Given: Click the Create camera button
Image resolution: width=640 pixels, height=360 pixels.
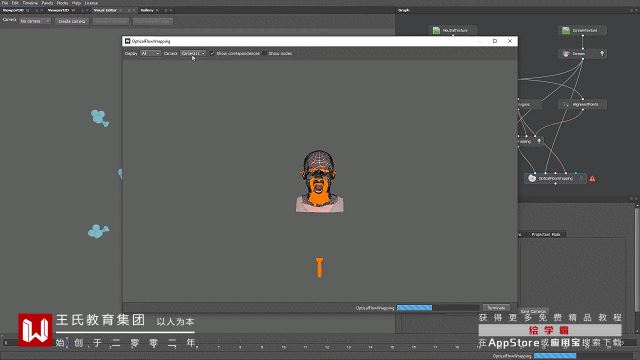Looking at the screenshot, I should click(71, 21).
